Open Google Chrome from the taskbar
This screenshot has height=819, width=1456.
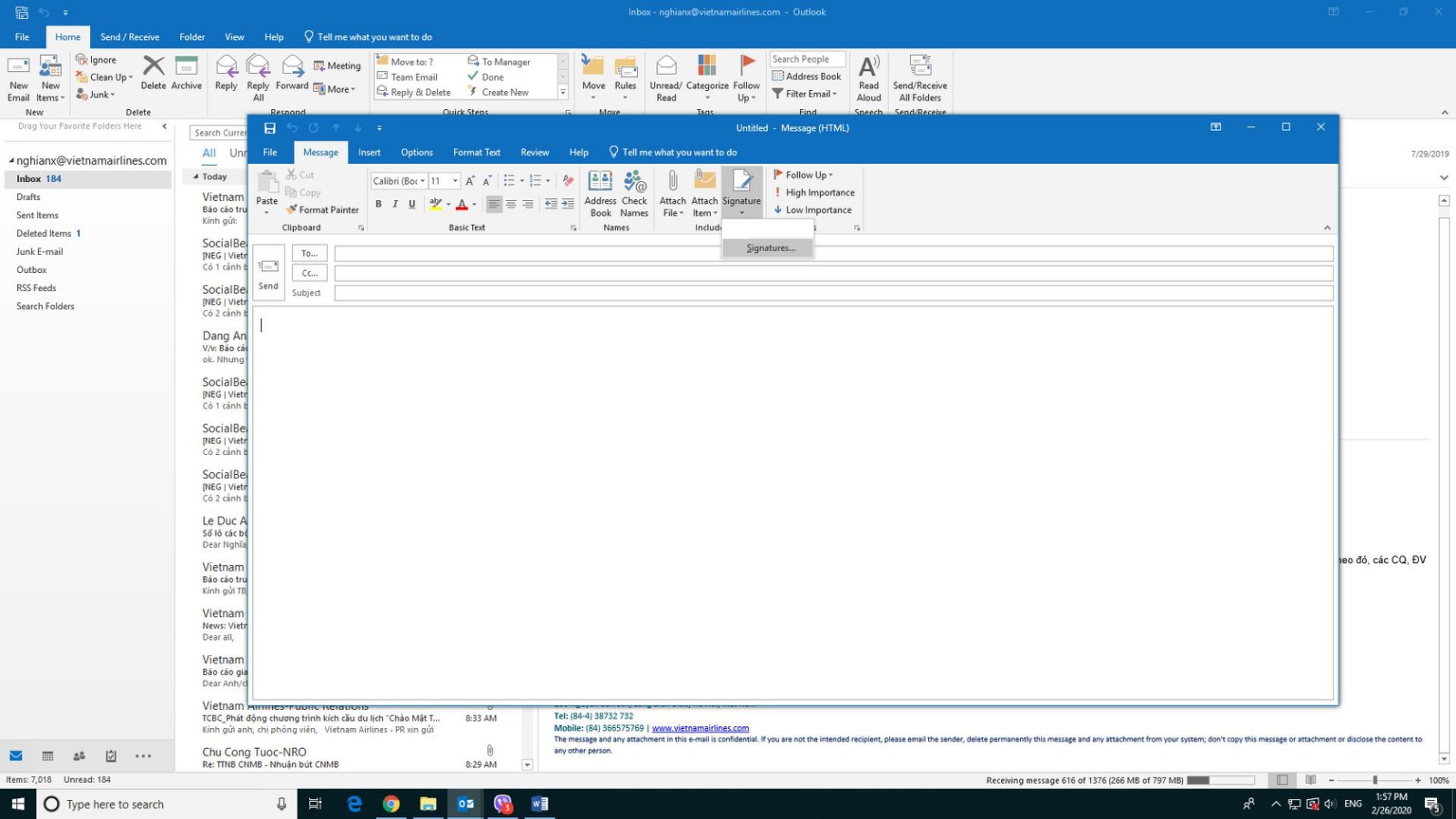point(391,804)
